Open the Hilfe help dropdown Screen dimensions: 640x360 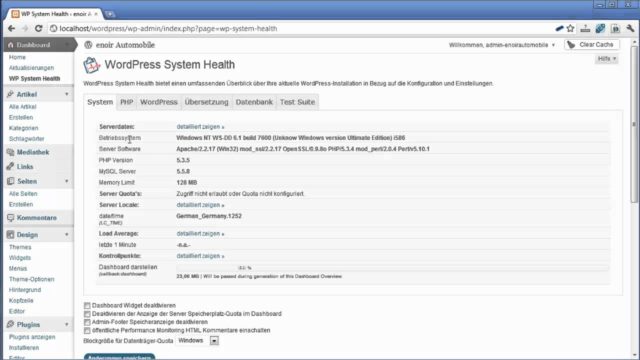[607, 59]
